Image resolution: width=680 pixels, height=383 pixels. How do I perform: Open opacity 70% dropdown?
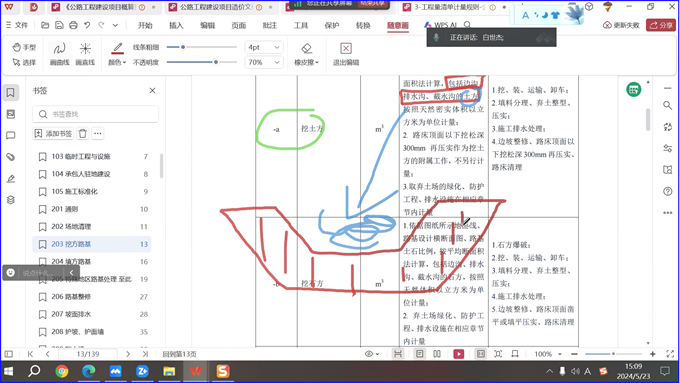coord(264,62)
